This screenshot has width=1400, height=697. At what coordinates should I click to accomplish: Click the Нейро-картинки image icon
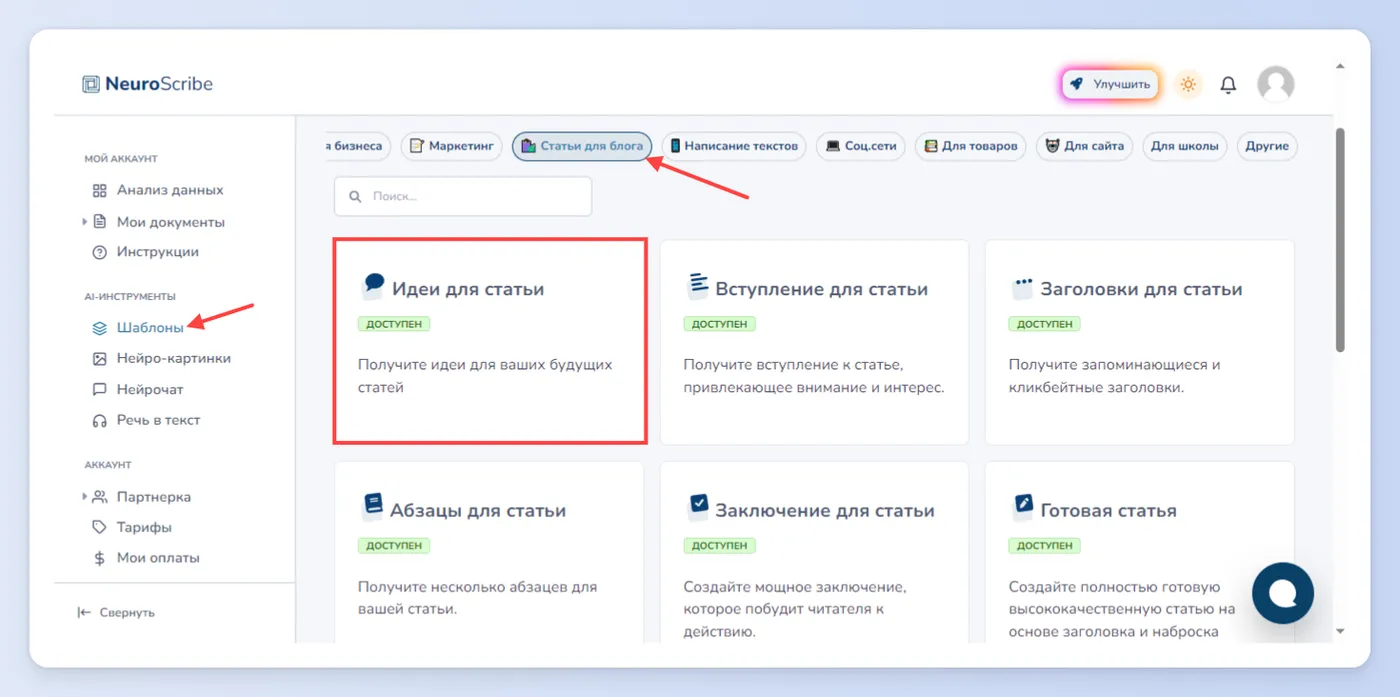(x=99, y=358)
